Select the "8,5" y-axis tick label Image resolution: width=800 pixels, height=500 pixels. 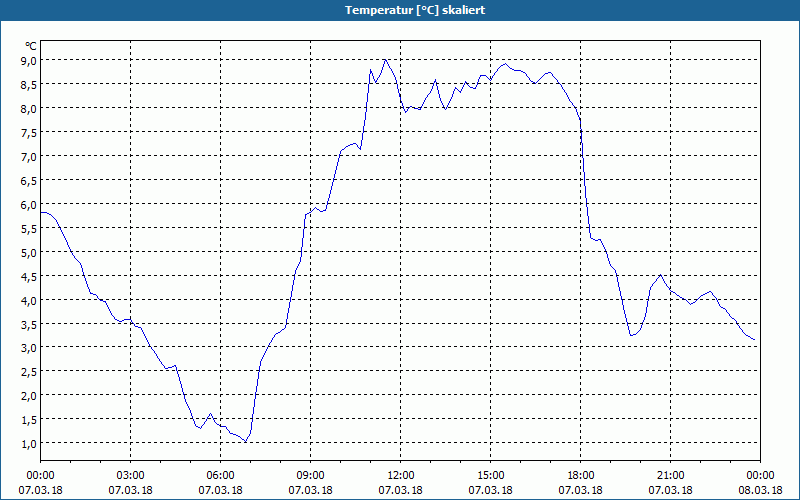click(29, 85)
